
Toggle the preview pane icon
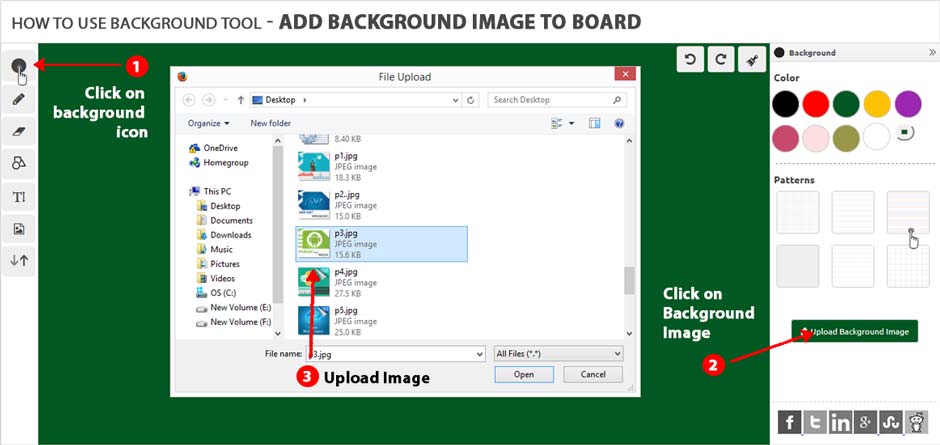point(594,123)
